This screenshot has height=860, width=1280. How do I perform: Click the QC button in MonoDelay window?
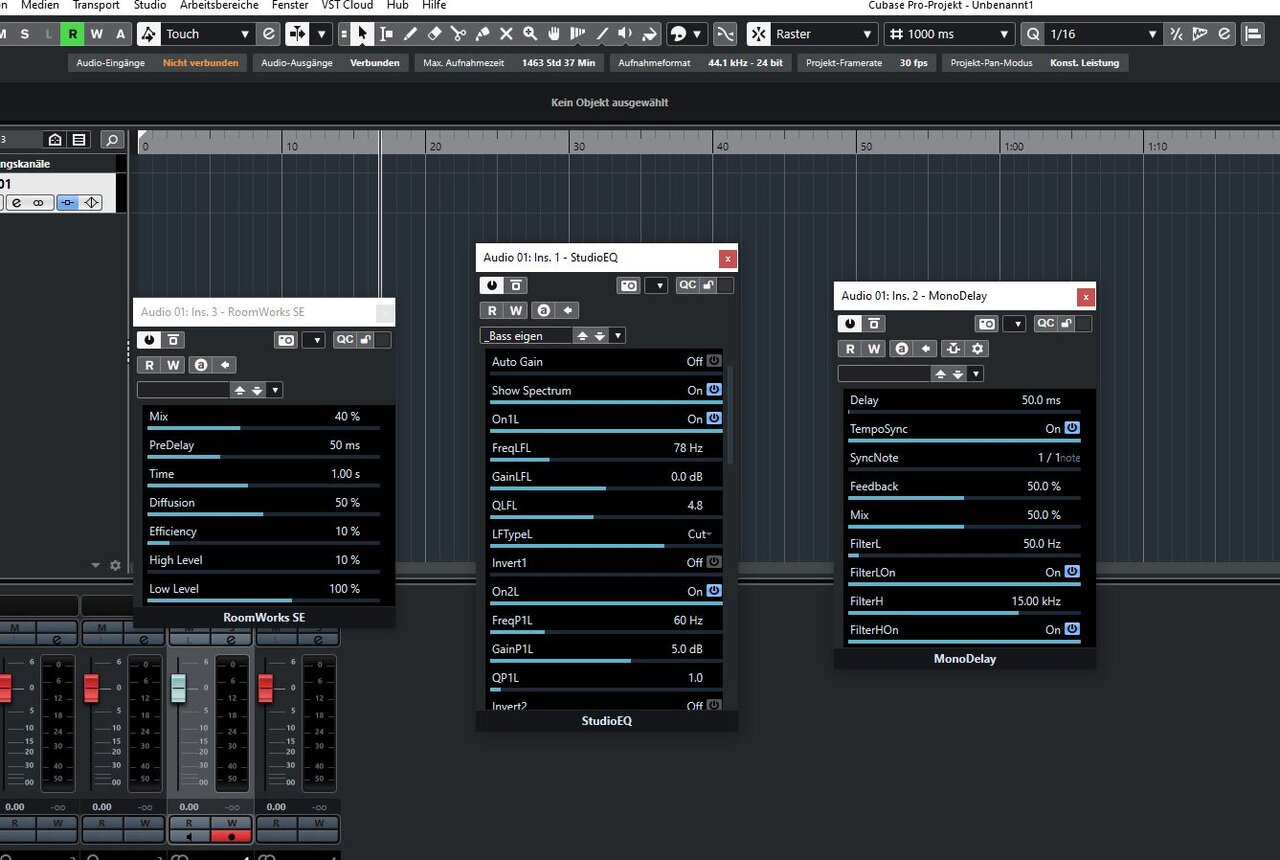tap(1045, 323)
